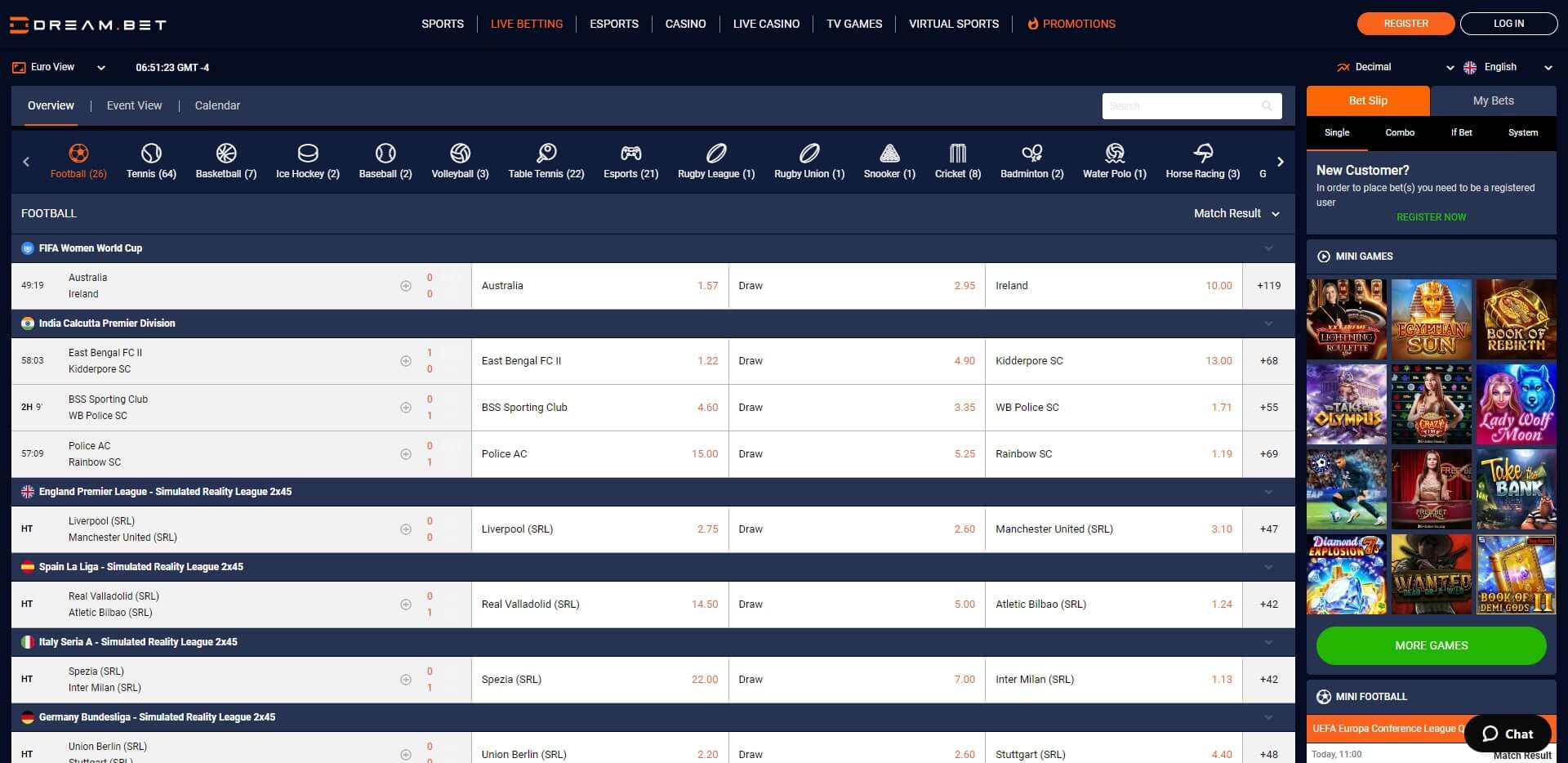The image size is (1568, 763).
Task: Collapse the FIFA Women World Cup section
Action: tap(1268, 248)
